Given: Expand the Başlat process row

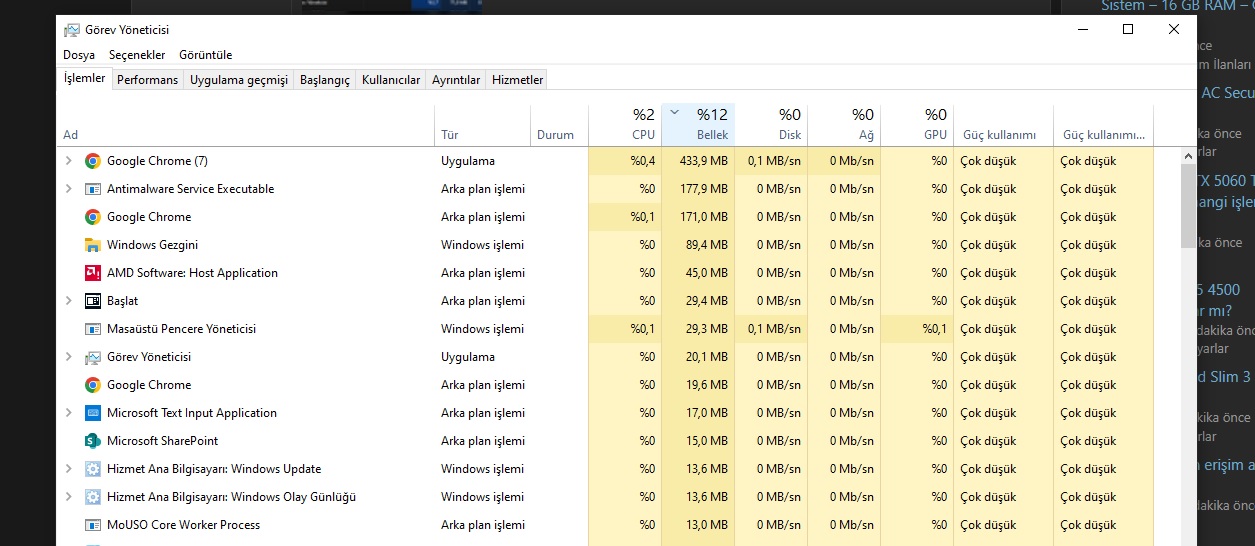Looking at the screenshot, I should coord(69,301).
